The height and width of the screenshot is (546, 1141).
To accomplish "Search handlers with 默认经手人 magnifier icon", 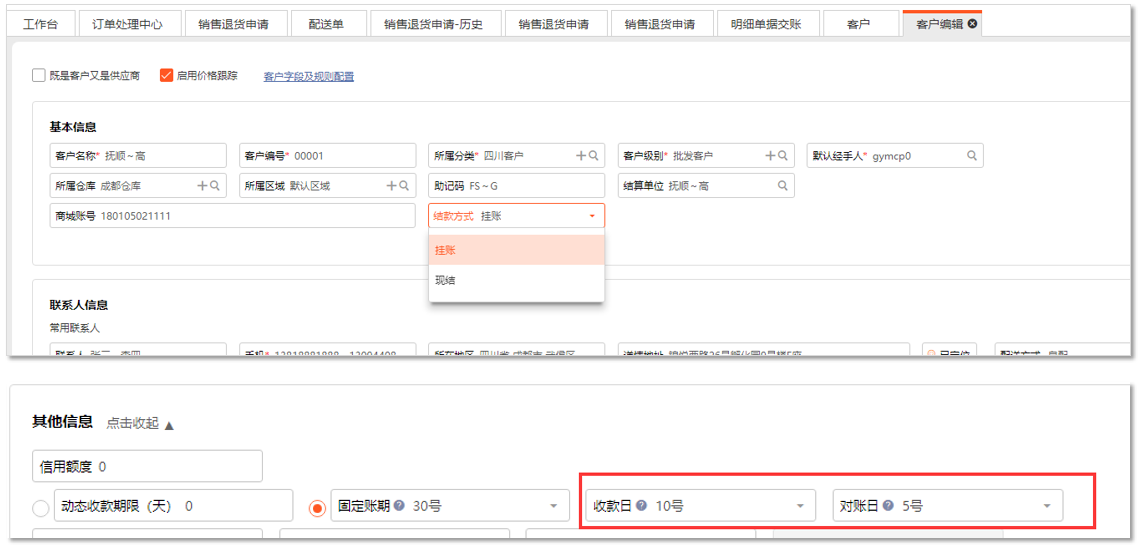I will tap(971, 156).
